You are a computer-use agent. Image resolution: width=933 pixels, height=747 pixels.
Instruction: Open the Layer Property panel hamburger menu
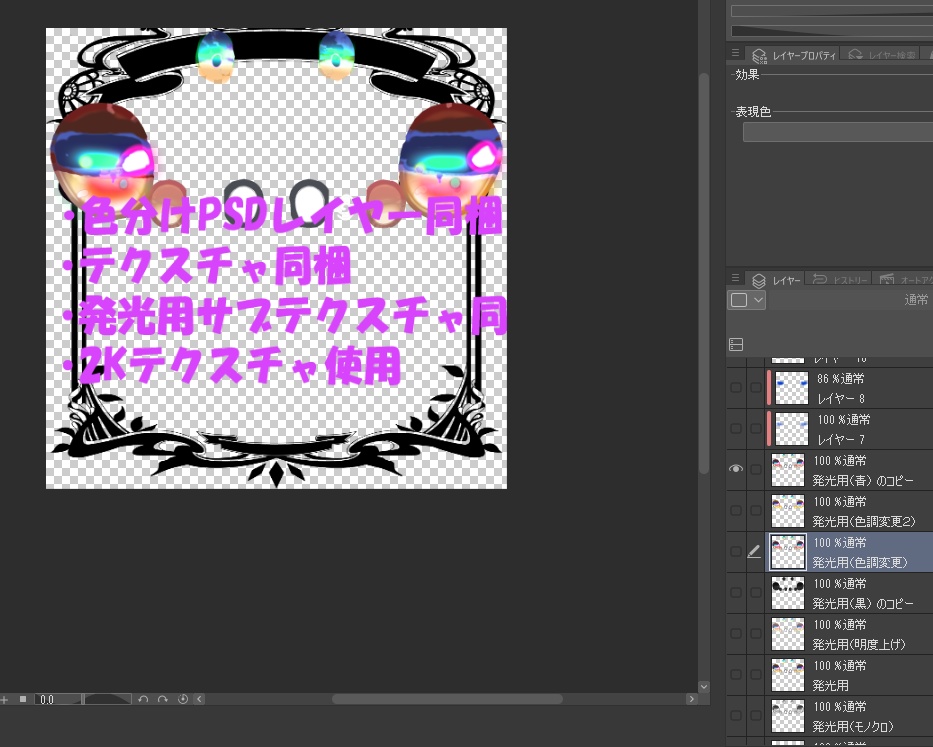tap(735, 53)
